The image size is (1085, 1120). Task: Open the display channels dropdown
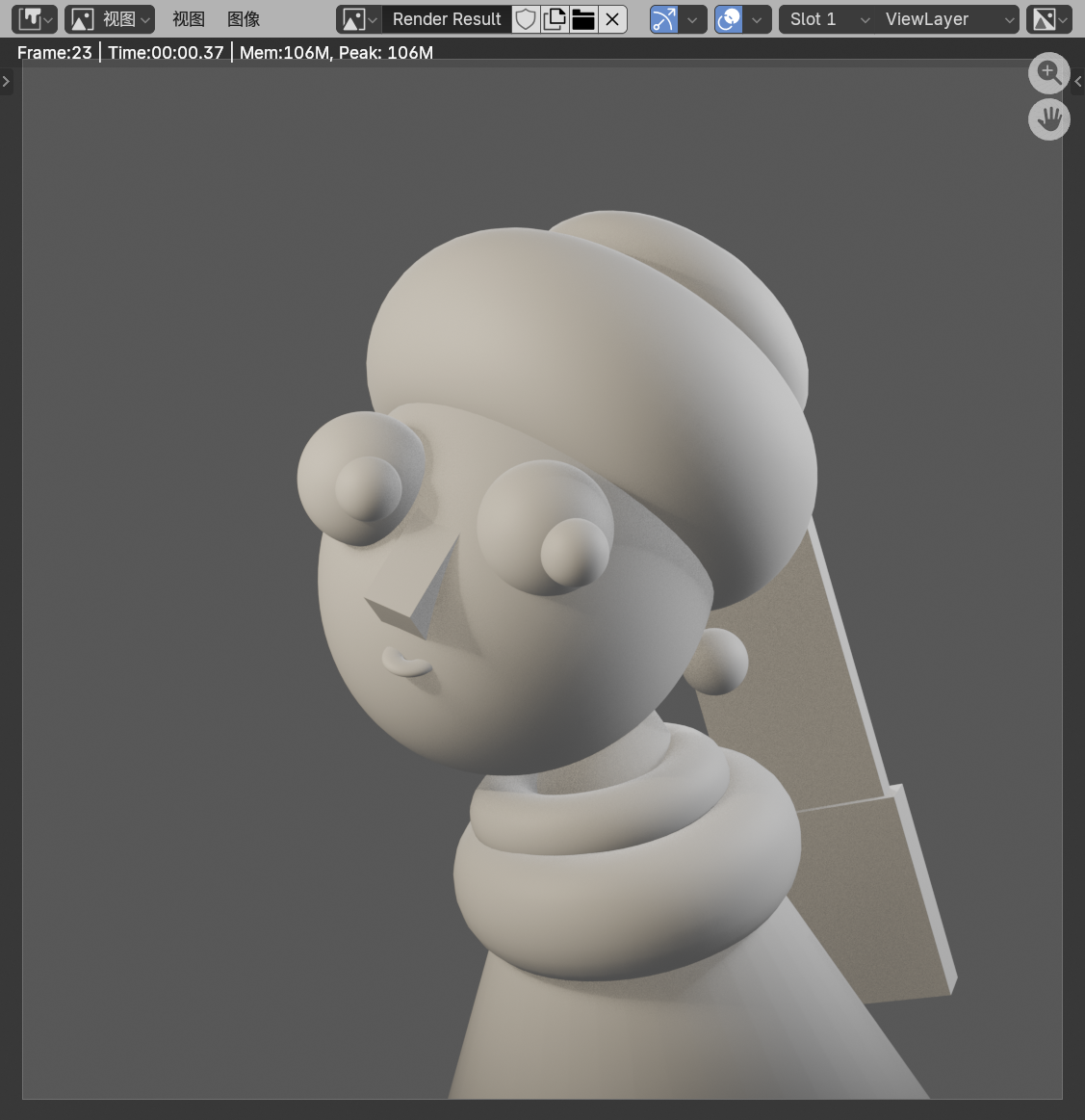[1049, 19]
